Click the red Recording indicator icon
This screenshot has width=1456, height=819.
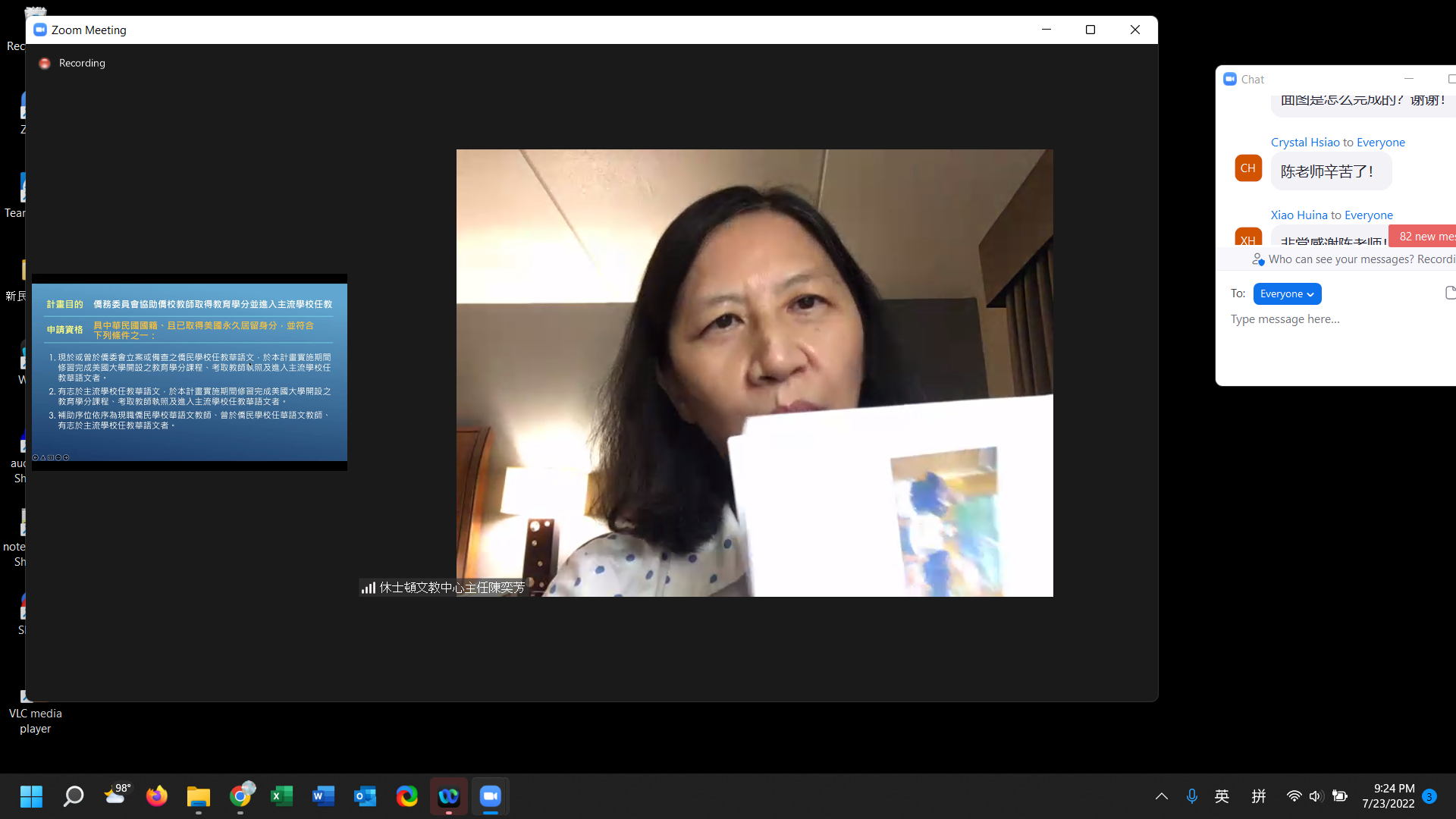click(x=45, y=64)
